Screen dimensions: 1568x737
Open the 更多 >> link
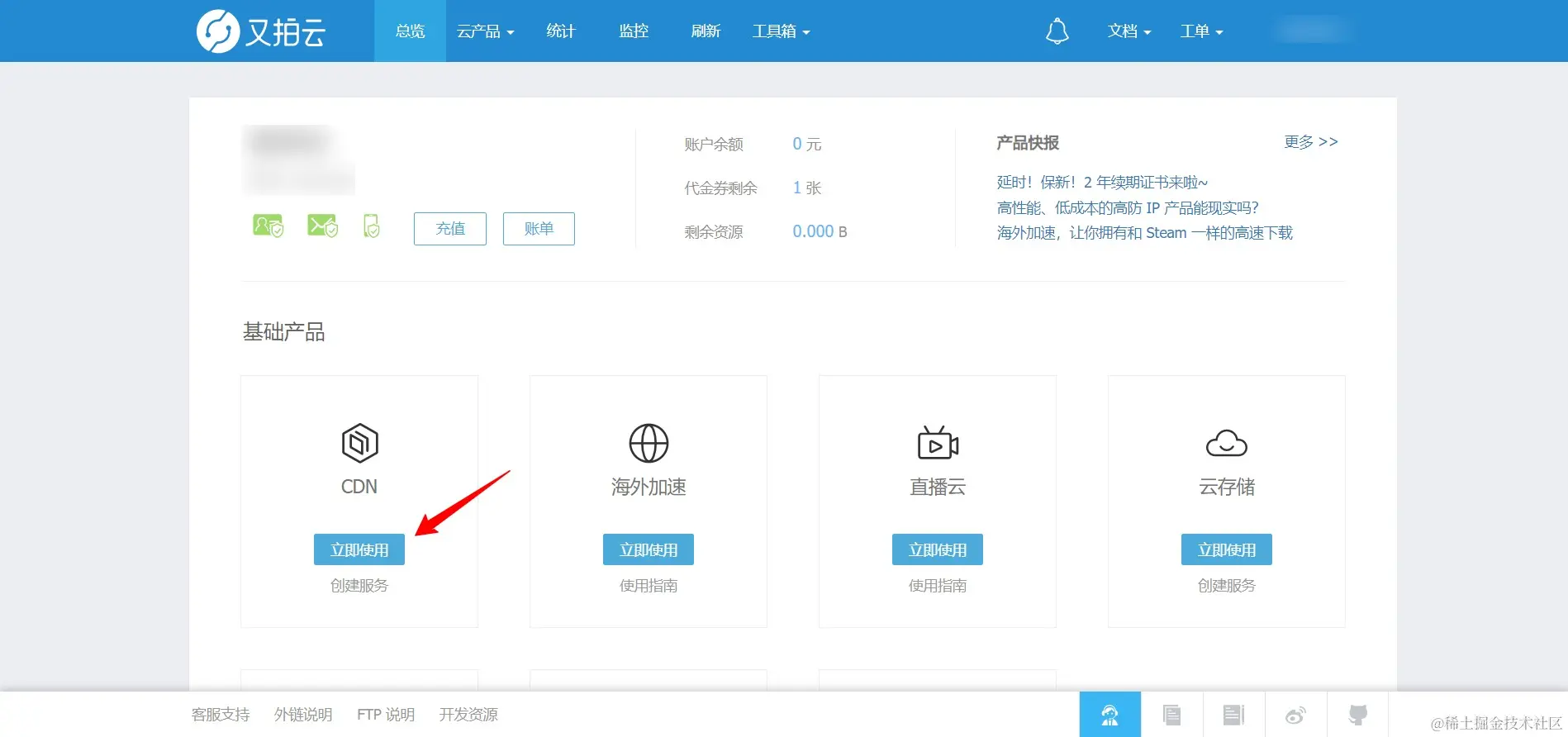coord(1311,142)
